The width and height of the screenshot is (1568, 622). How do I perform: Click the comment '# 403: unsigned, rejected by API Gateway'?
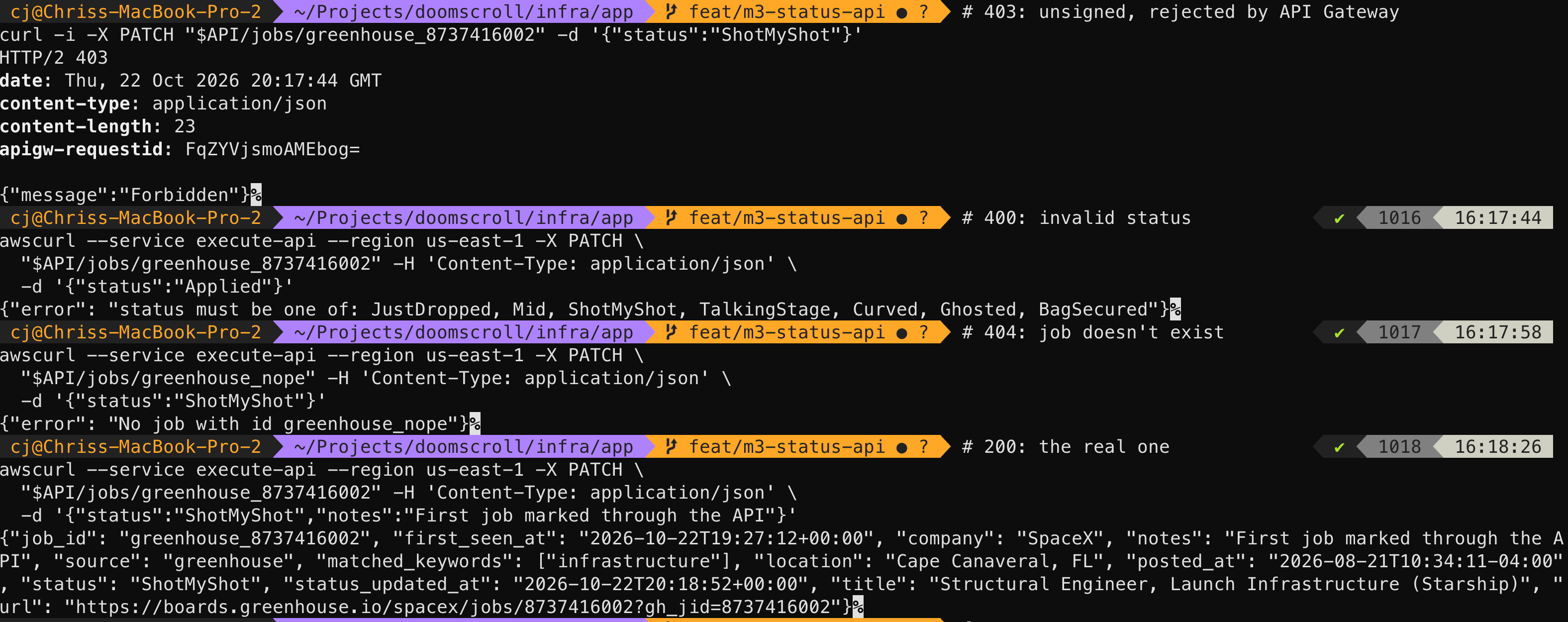coord(1180,11)
